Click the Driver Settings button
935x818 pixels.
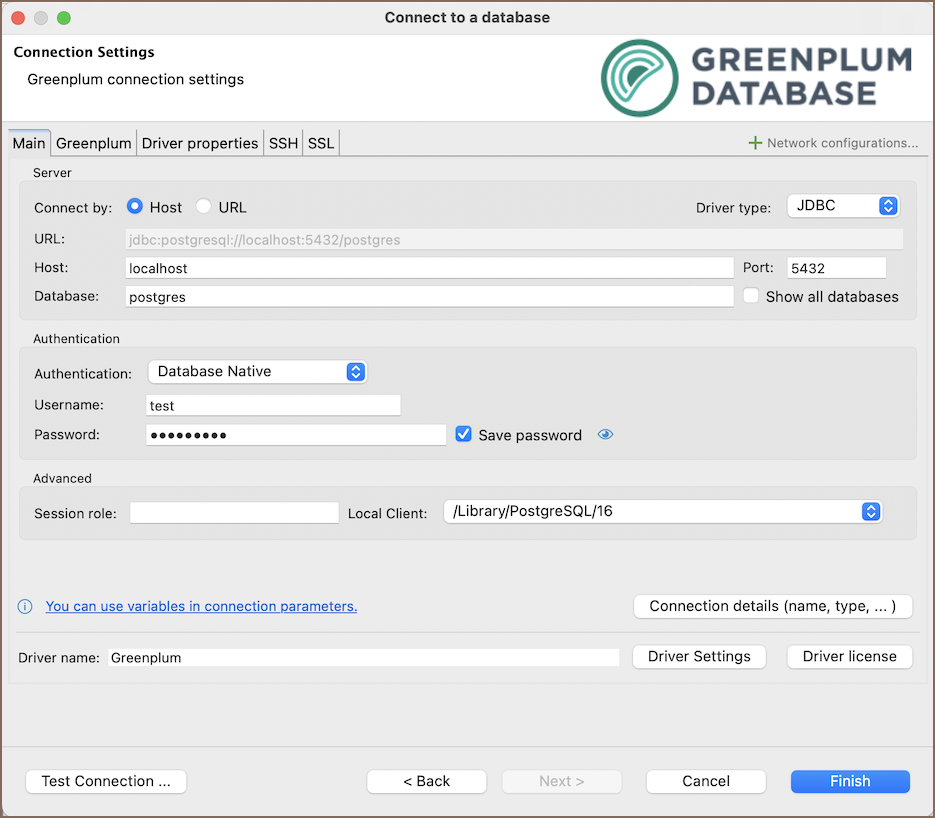[x=699, y=656]
